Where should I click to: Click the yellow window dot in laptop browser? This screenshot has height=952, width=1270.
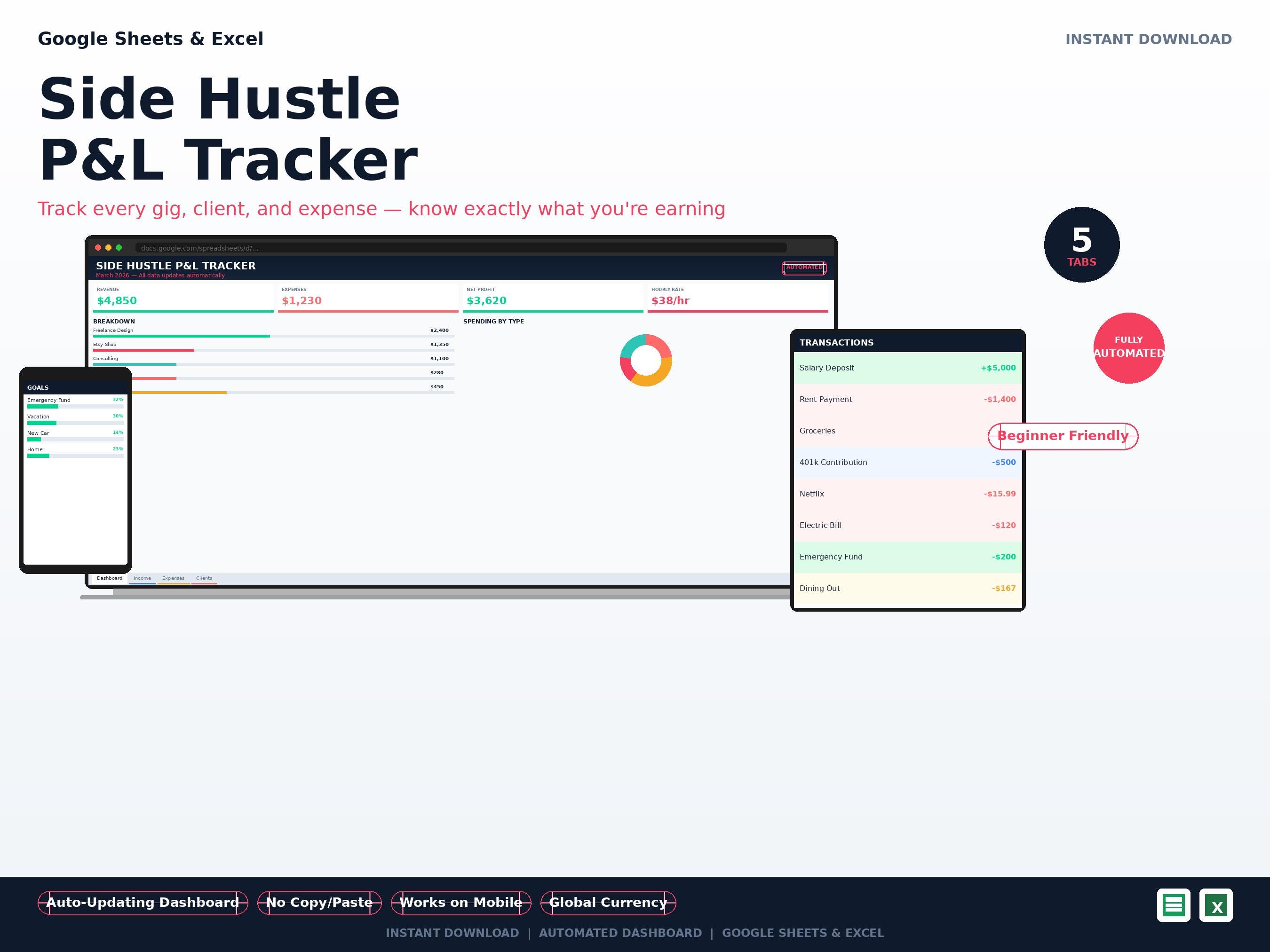click(109, 248)
